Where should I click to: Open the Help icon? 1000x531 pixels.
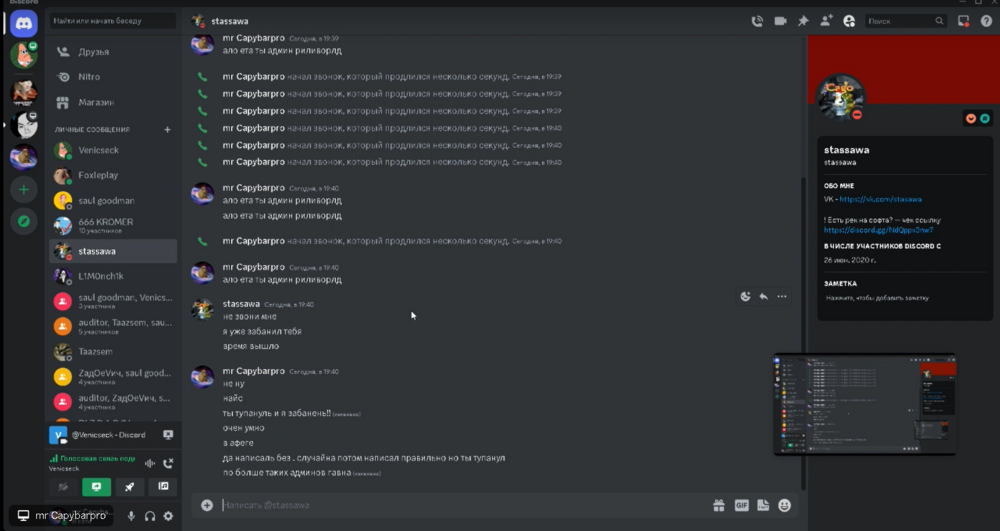tap(986, 21)
